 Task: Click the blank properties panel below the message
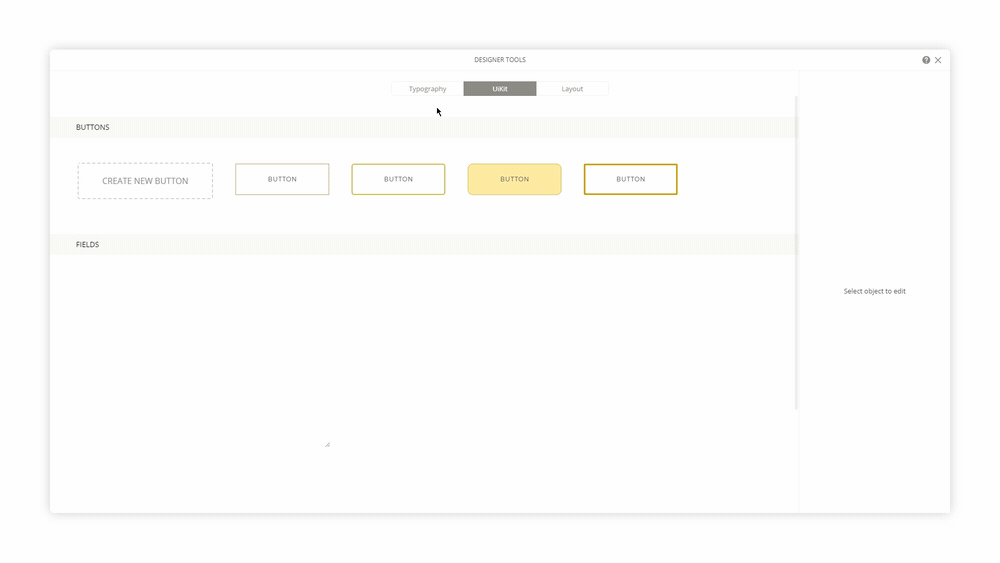pos(874,400)
